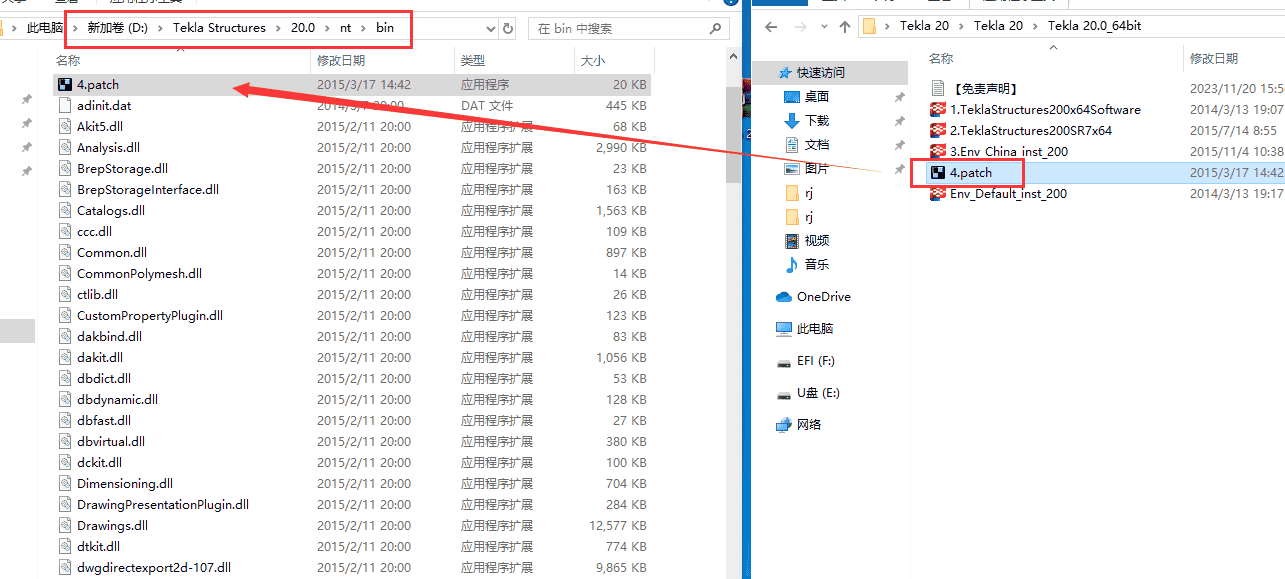
Task: Click the Tekla 20.0_64bit breadcrumb segment
Action: [x=1094, y=26]
